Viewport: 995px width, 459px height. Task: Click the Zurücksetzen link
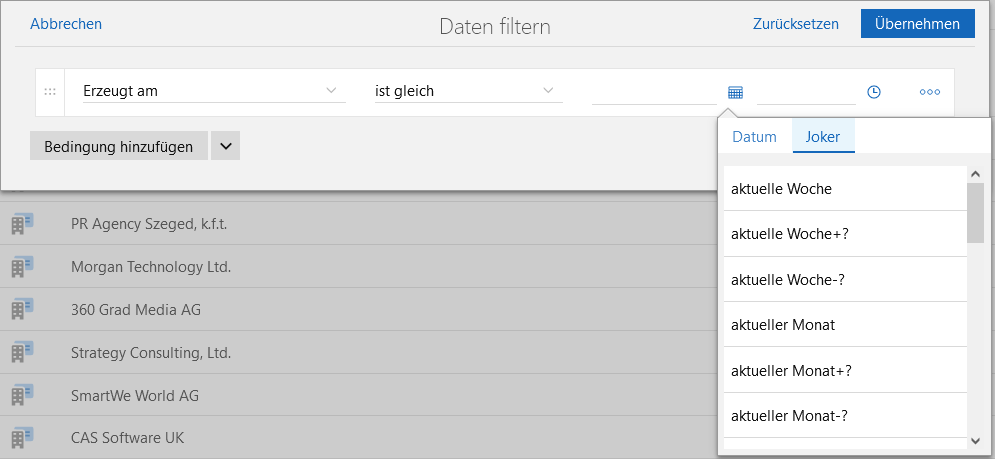pyautogui.click(x=796, y=24)
